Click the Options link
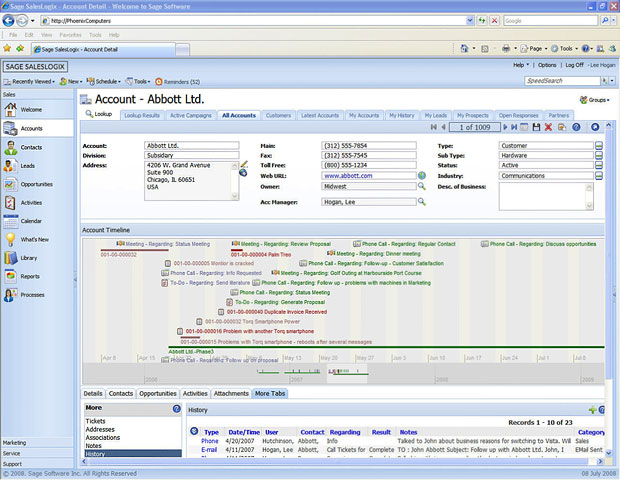Image resolution: width=620 pixels, height=480 pixels. [x=547, y=65]
